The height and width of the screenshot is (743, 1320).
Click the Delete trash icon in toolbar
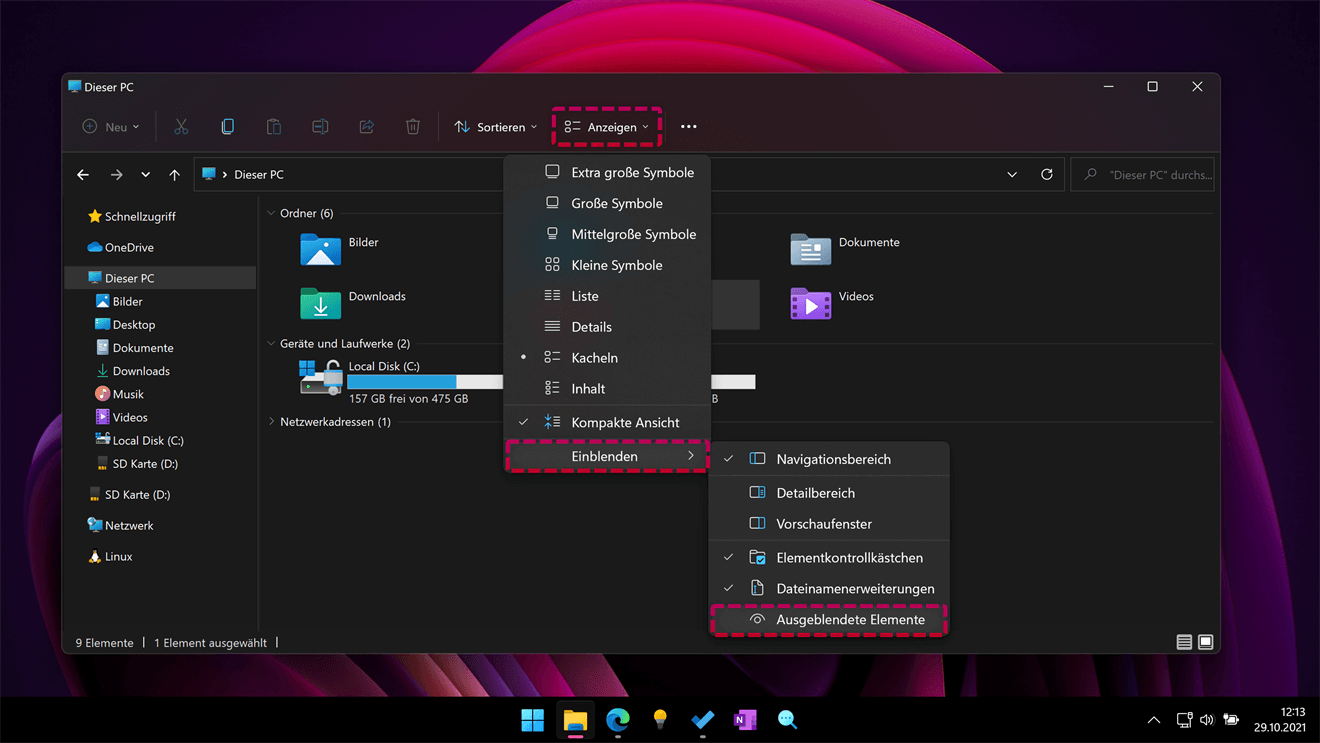[413, 127]
